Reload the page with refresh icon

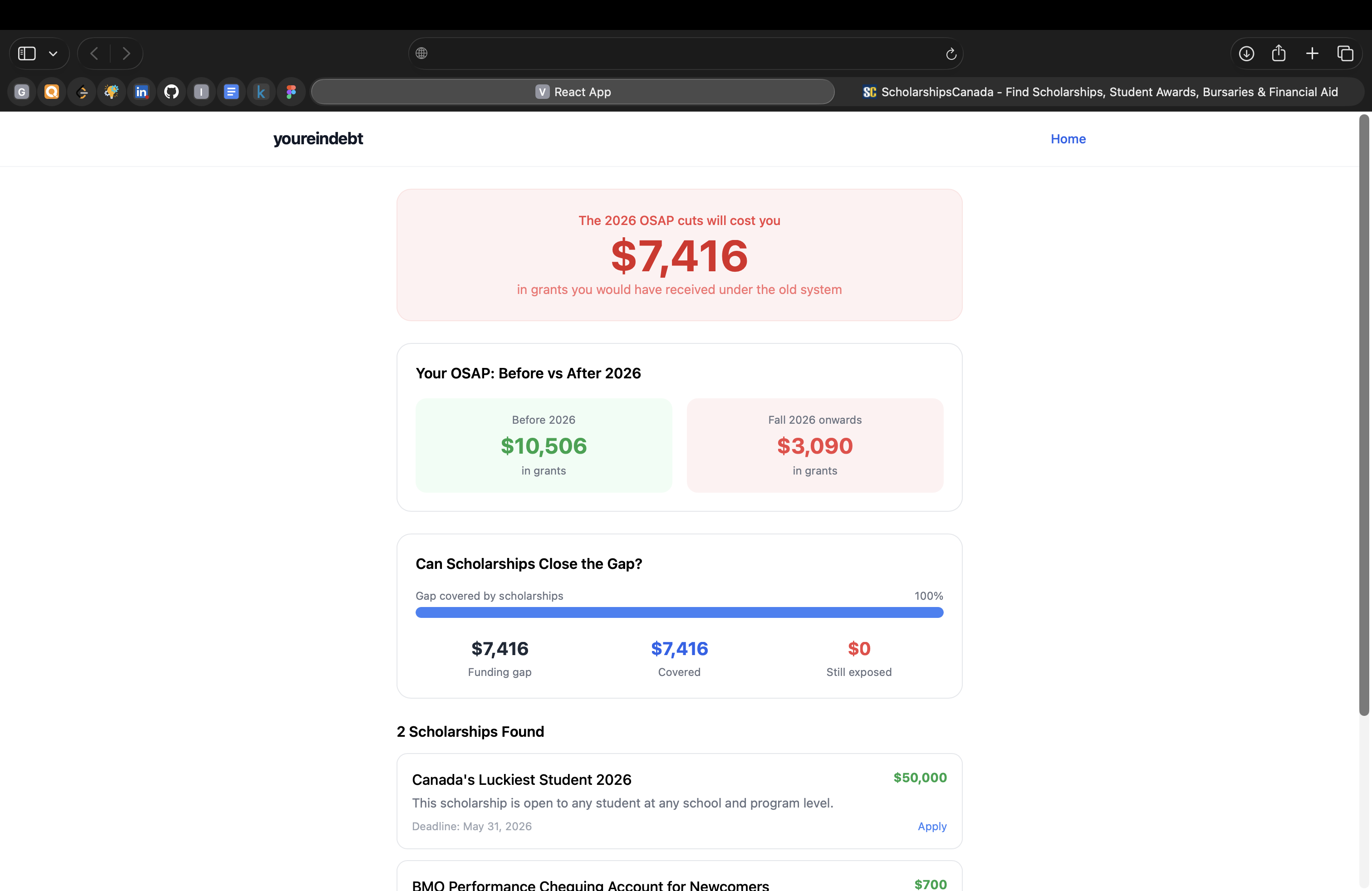(x=951, y=54)
